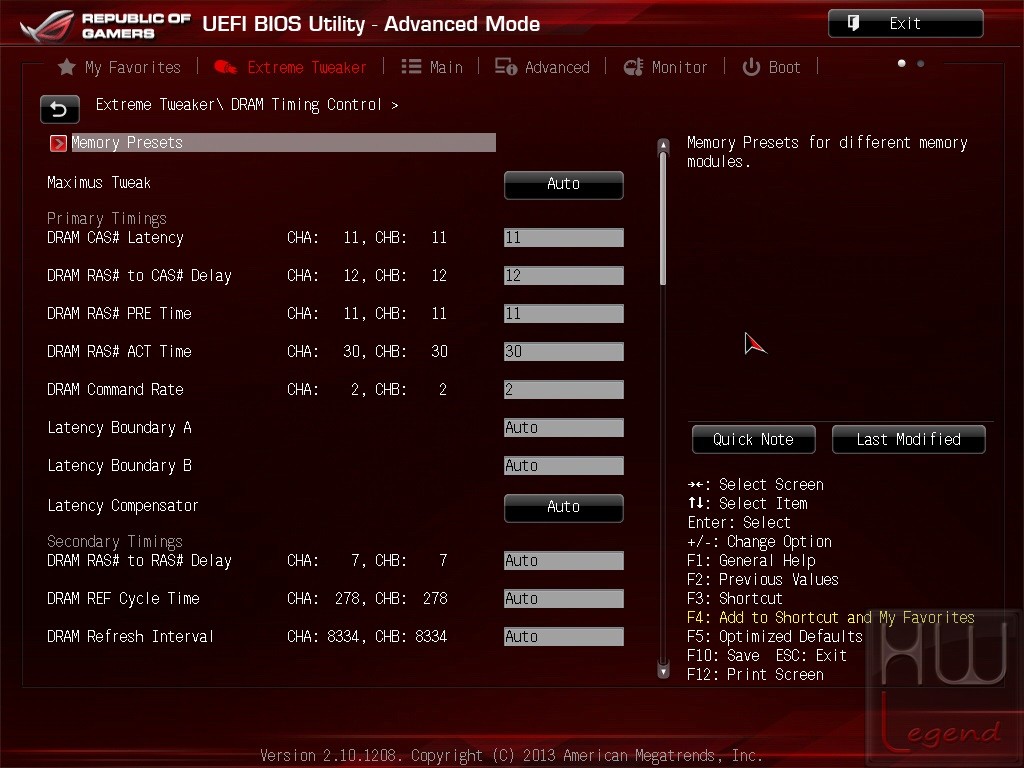Screen dimensions: 1024x768
Task: Click the F12: Print Screen hint
Action: pos(755,675)
